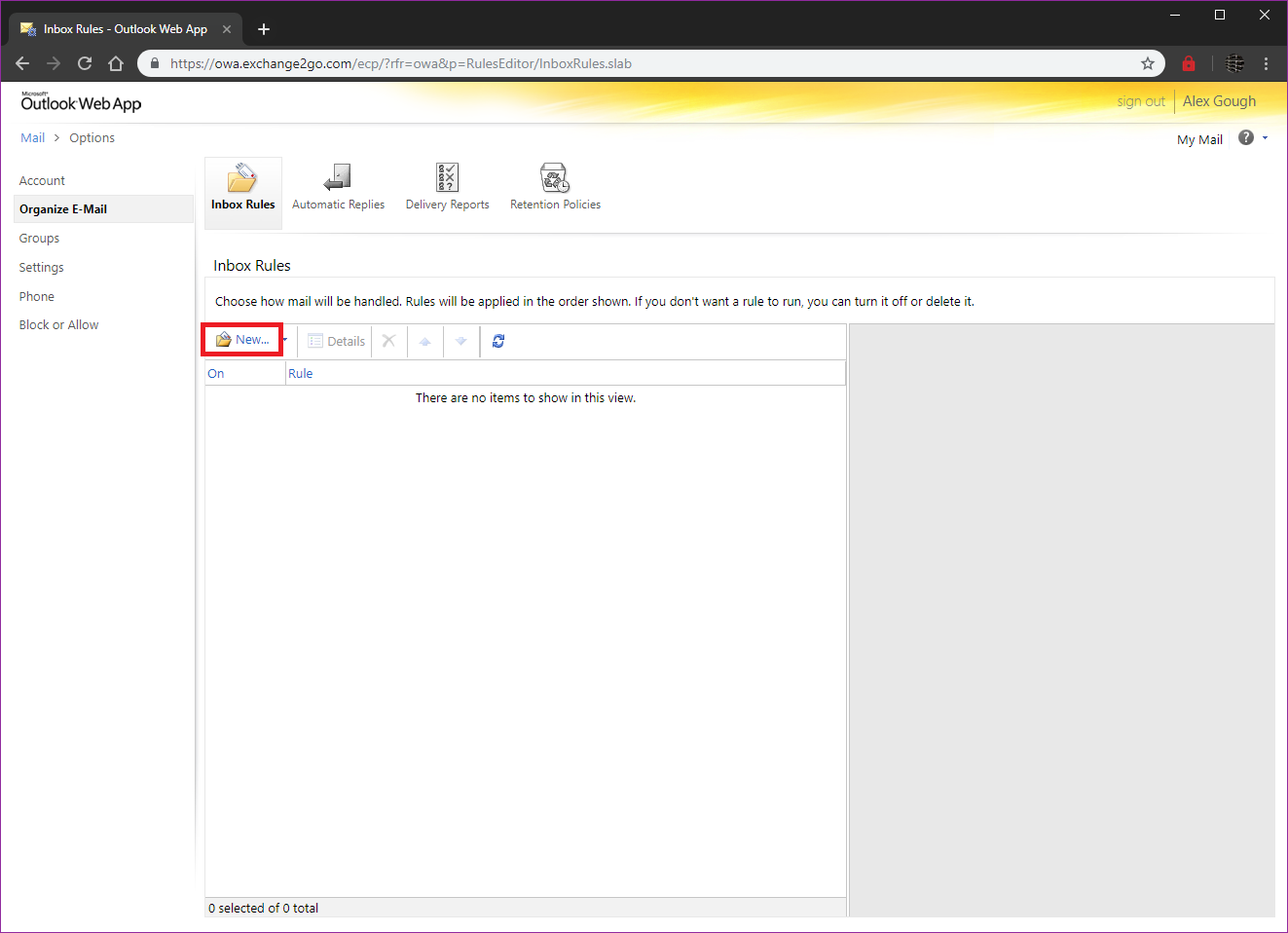Refresh the inbox rules list
The image size is (1288, 933).
(498, 341)
